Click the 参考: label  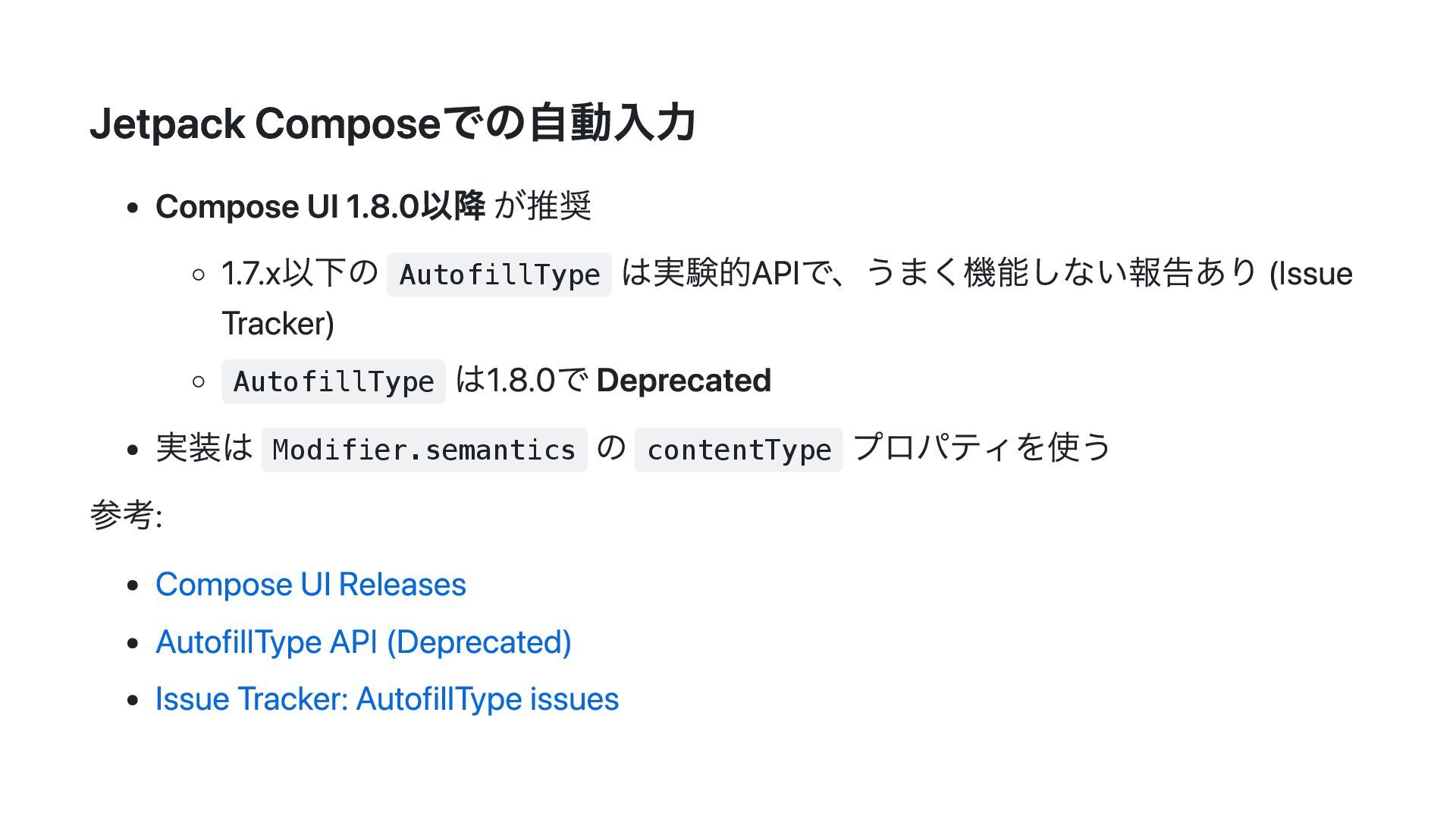[126, 516]
